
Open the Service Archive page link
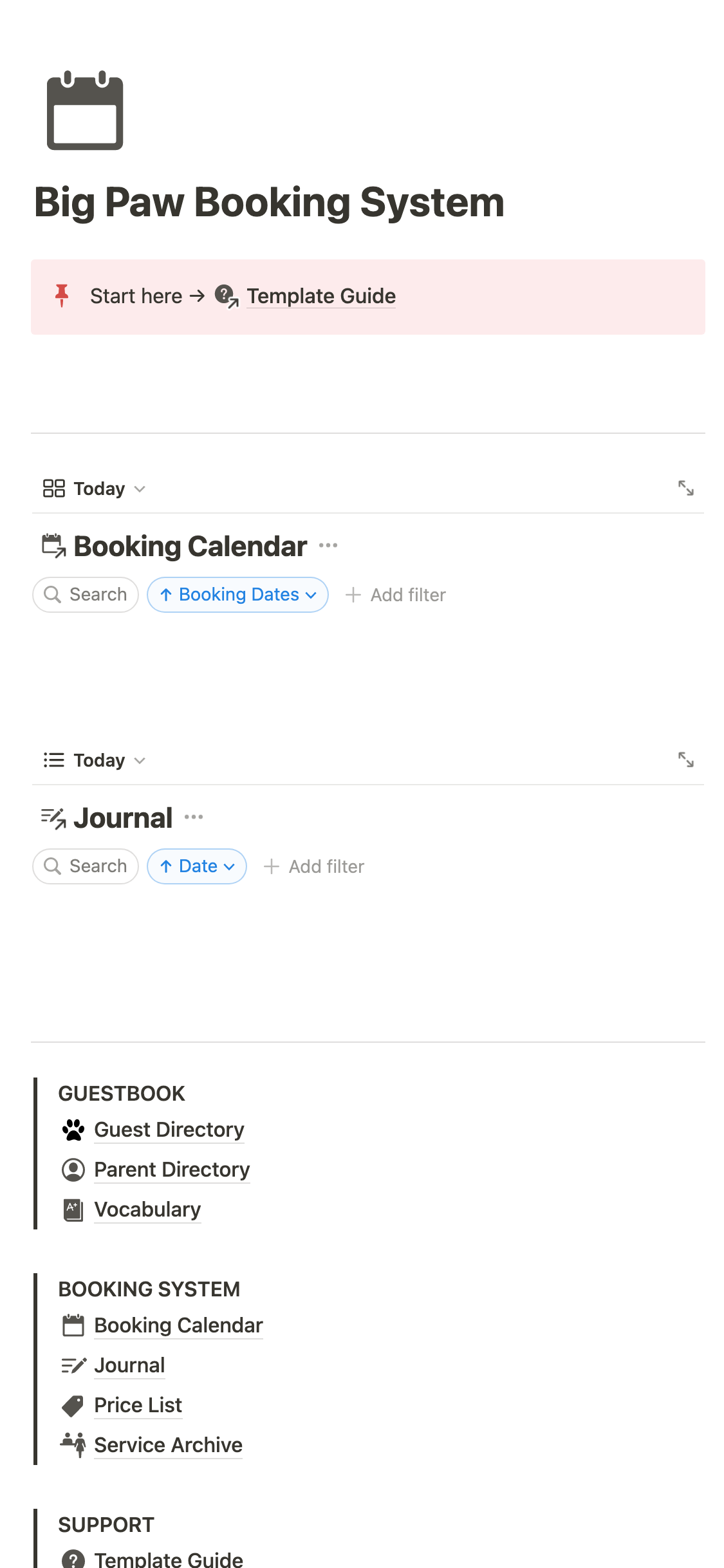168,1445
